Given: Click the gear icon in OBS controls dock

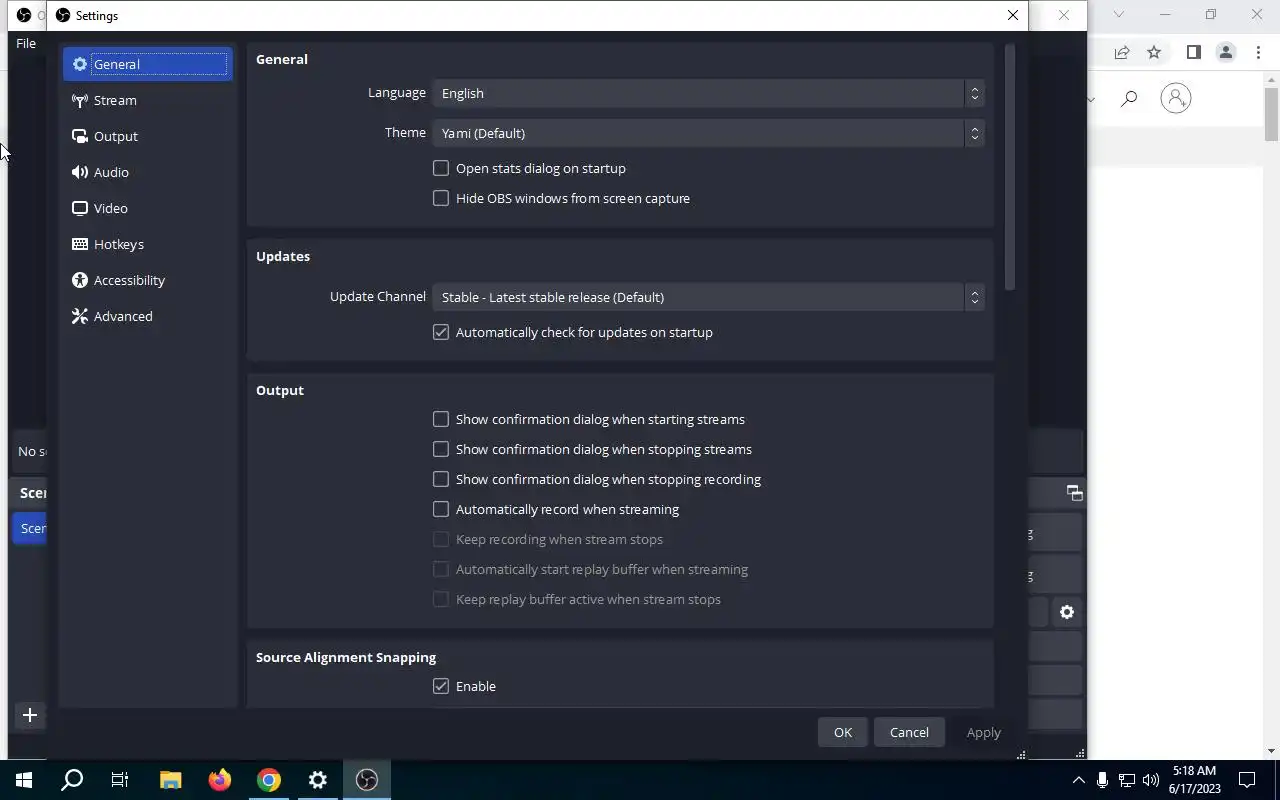Looking at the screenshot, I should tap(1067, 612).
